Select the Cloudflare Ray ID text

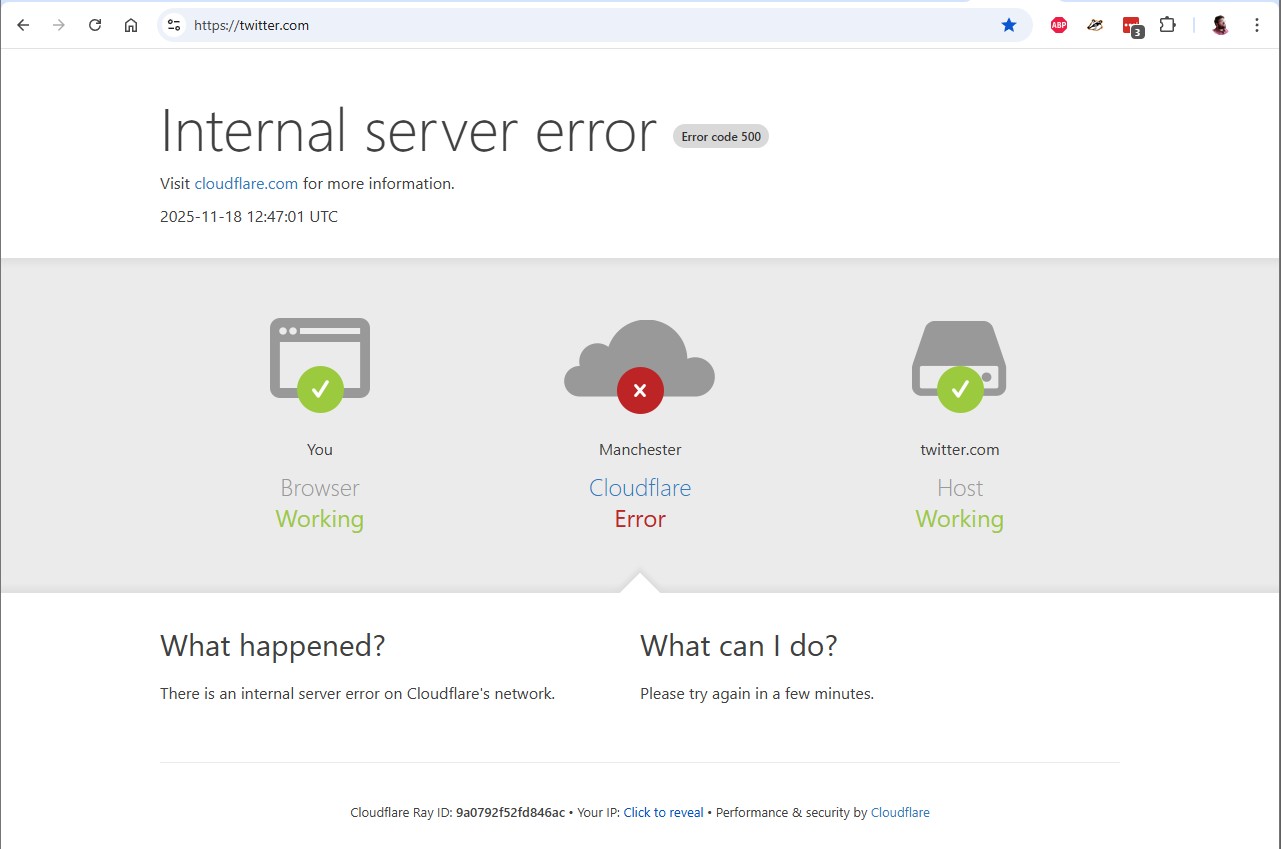510,812
